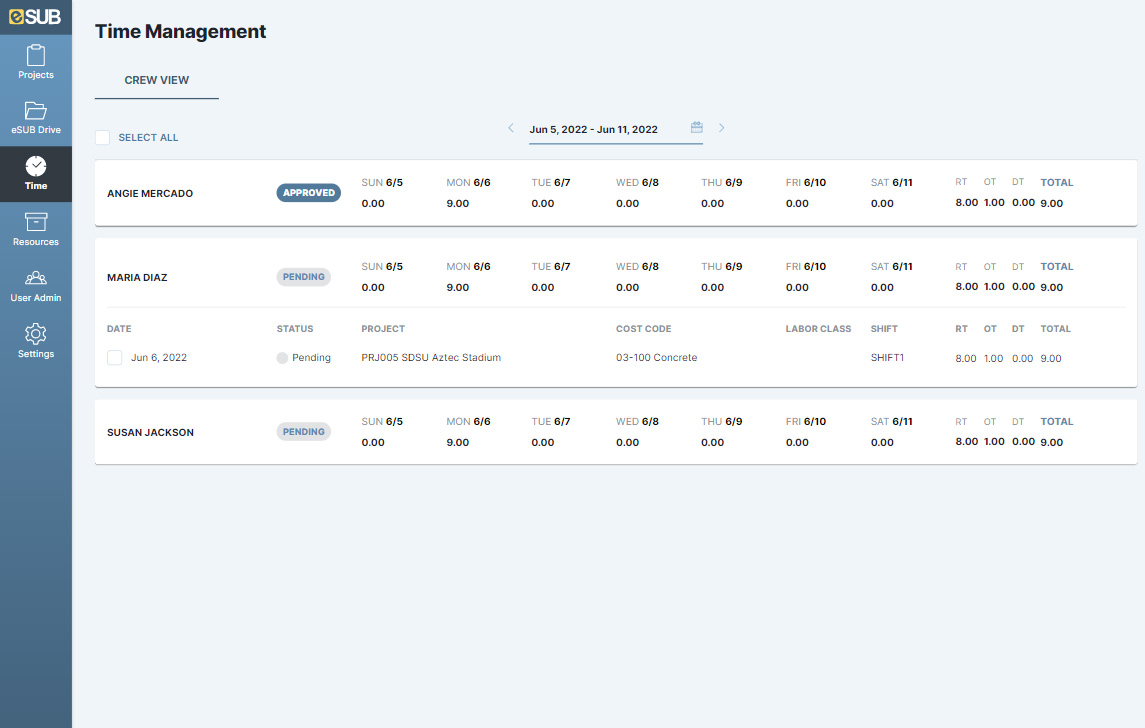
Task: Open the calendar date picker icon
Action: [x=696, y=127]
